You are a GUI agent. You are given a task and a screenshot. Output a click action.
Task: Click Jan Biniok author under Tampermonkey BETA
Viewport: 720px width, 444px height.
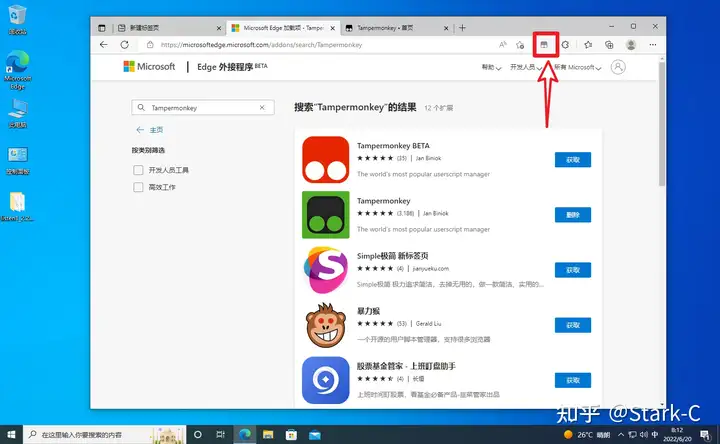(x=428, y=158)
